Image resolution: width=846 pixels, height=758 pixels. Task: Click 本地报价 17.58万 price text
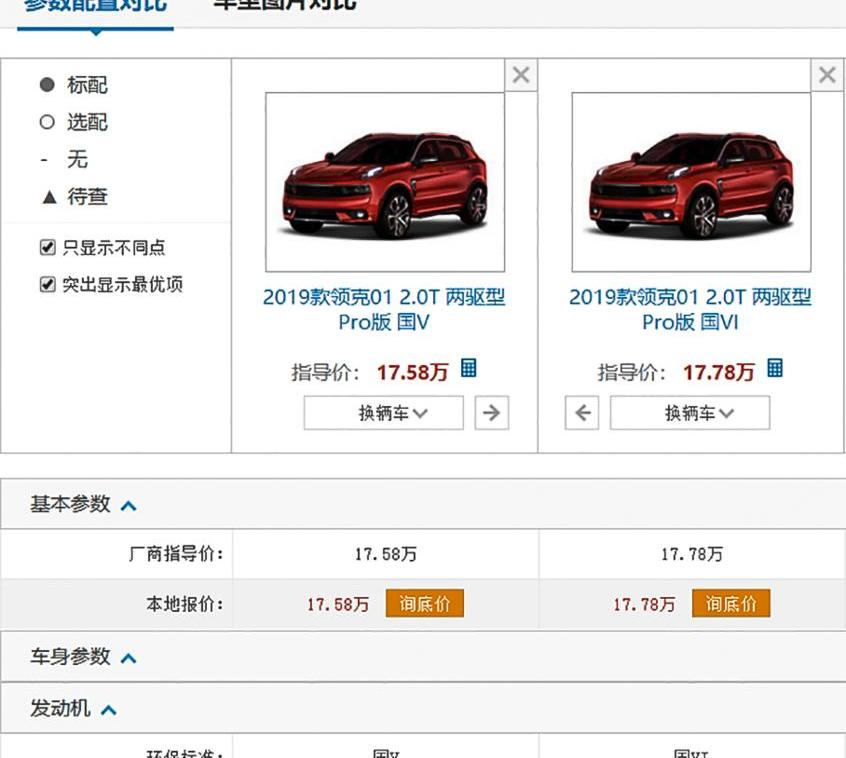click(x=338, y=604)
